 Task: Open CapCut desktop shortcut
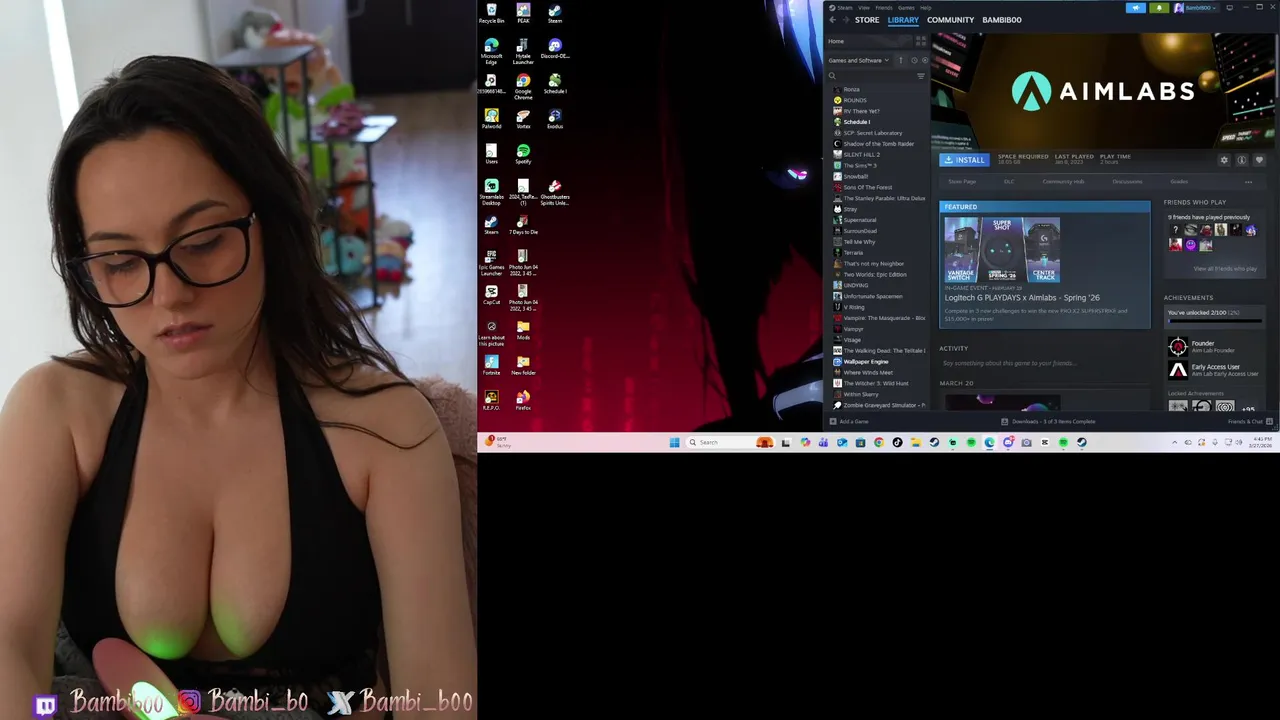click(491, 295)
